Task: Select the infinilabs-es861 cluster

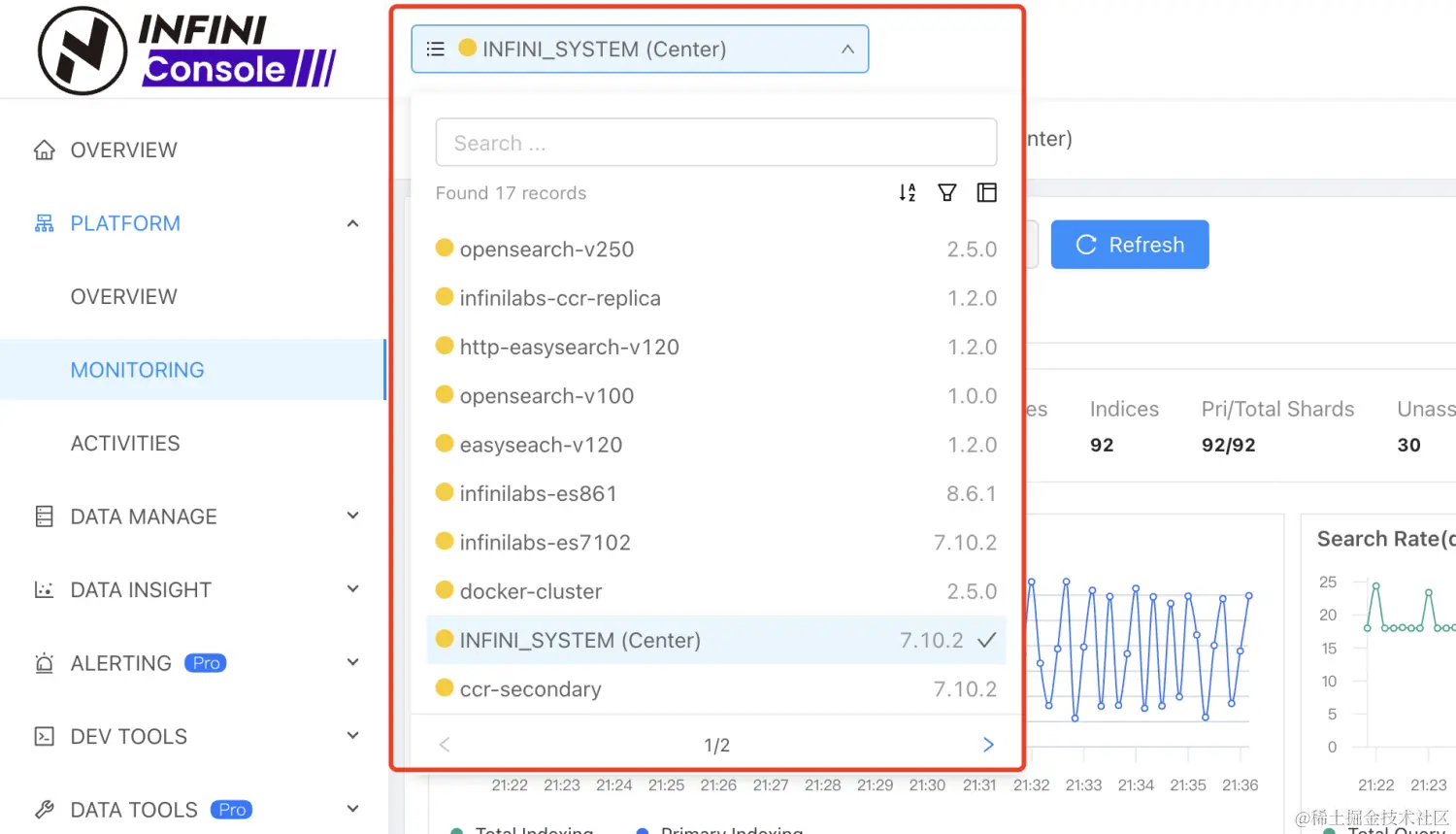Action: (716, 493)
